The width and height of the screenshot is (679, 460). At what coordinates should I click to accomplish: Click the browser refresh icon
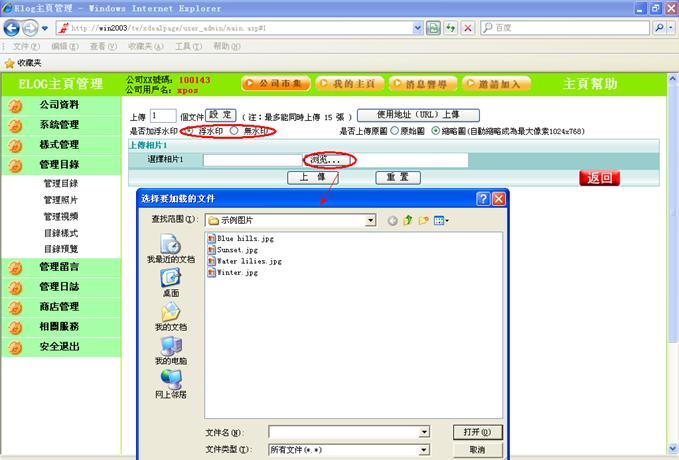pos(451,28)
